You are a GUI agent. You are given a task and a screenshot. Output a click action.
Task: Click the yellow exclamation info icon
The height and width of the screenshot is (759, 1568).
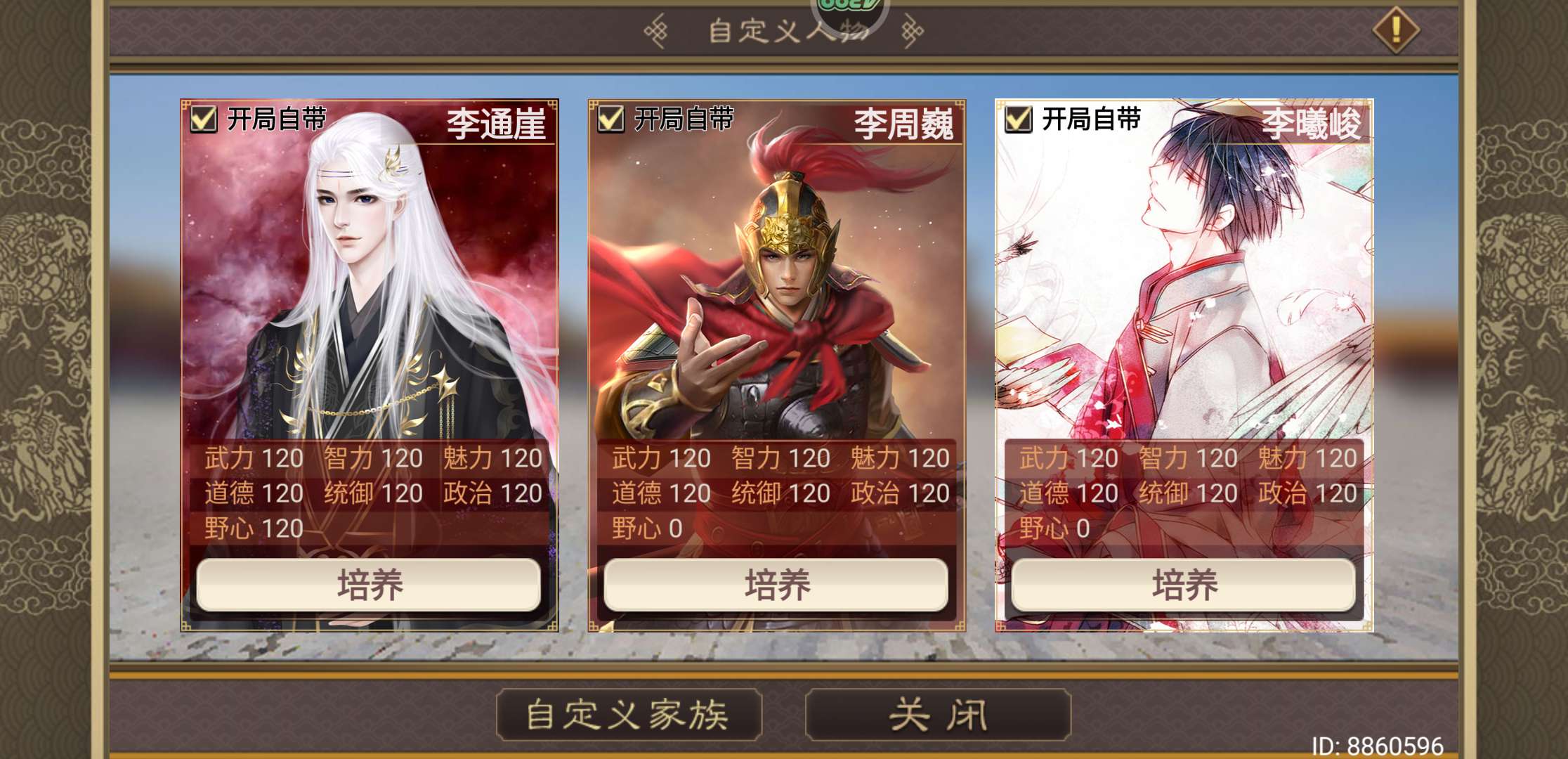click(1396, 30)
